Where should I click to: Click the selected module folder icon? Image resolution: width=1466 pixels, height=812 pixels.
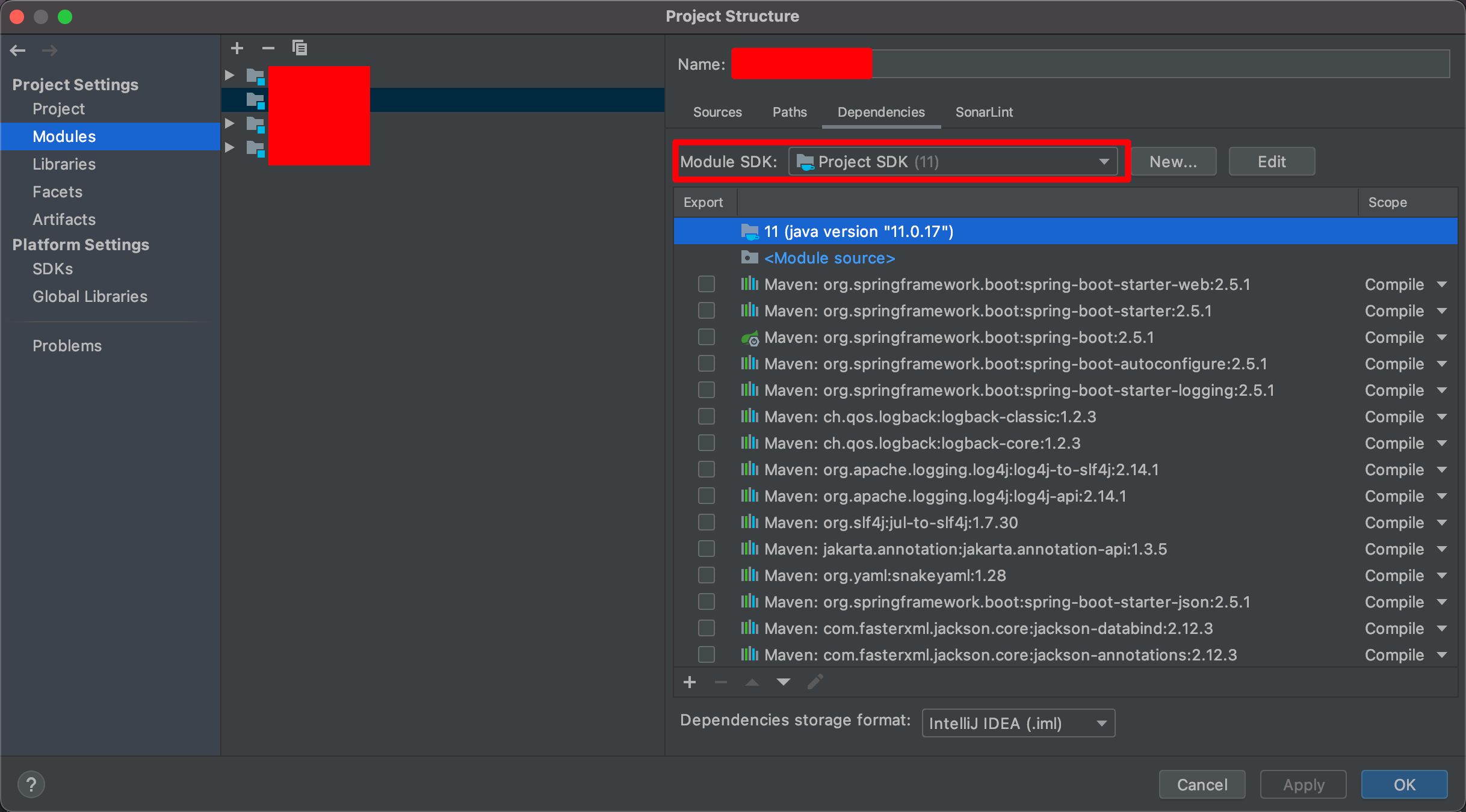click(256, 100)
